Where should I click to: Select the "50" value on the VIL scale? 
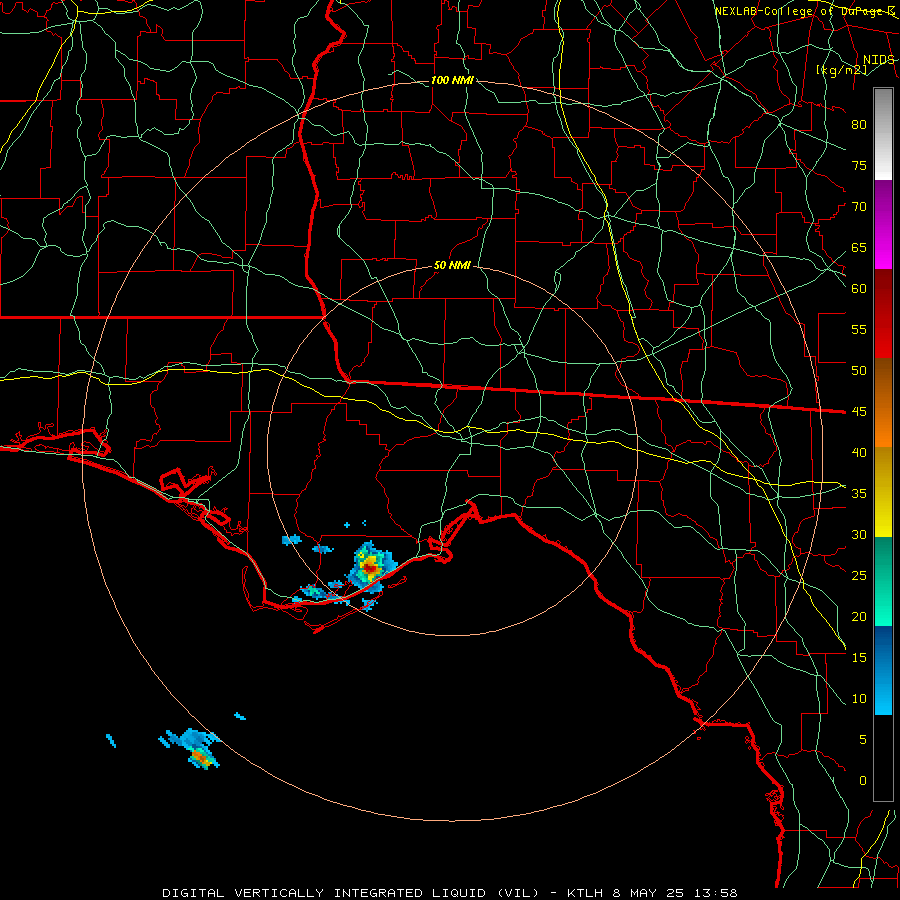point(859,370)
